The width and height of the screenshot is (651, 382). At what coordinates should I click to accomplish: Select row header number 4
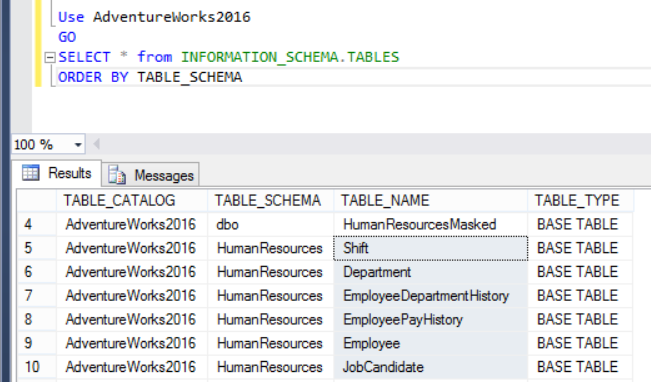[37, 224]
